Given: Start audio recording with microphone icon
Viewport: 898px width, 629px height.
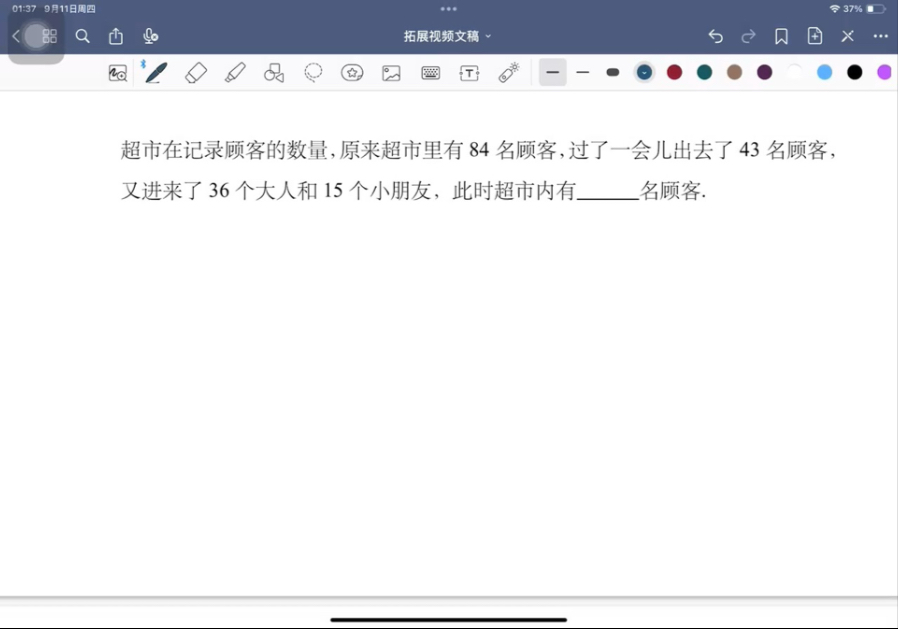Looking at the screenshot, I should [150, 36].
